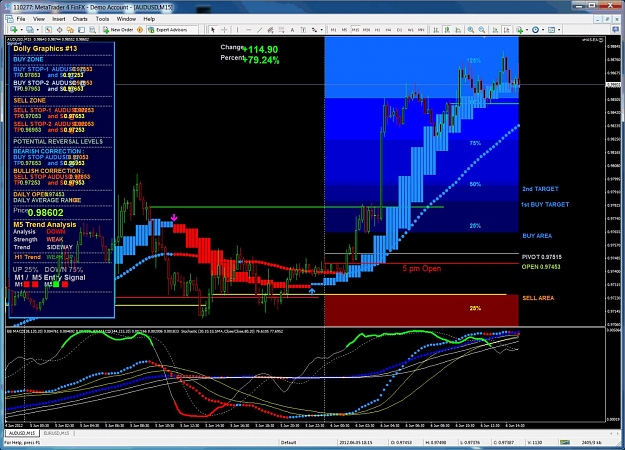This screenshot has width=625, height=450.
Task: Enable chart Auto Scroll
Action: coord(495,29)
